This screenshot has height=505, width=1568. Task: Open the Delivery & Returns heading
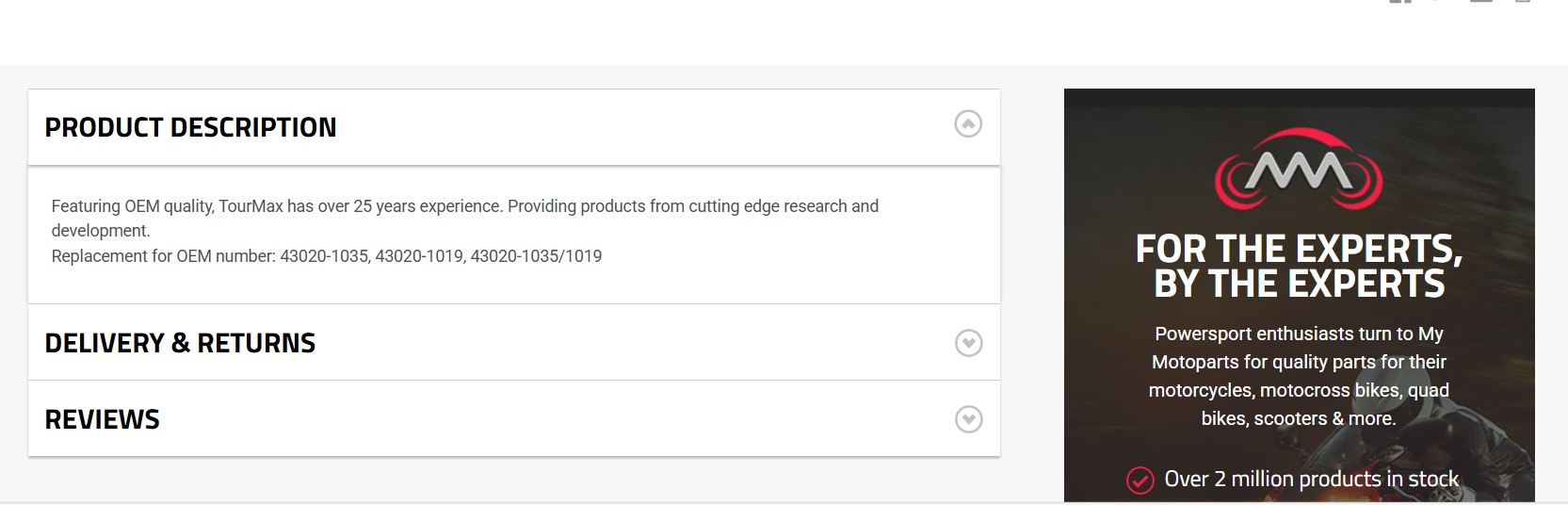[x=180, y=343]
